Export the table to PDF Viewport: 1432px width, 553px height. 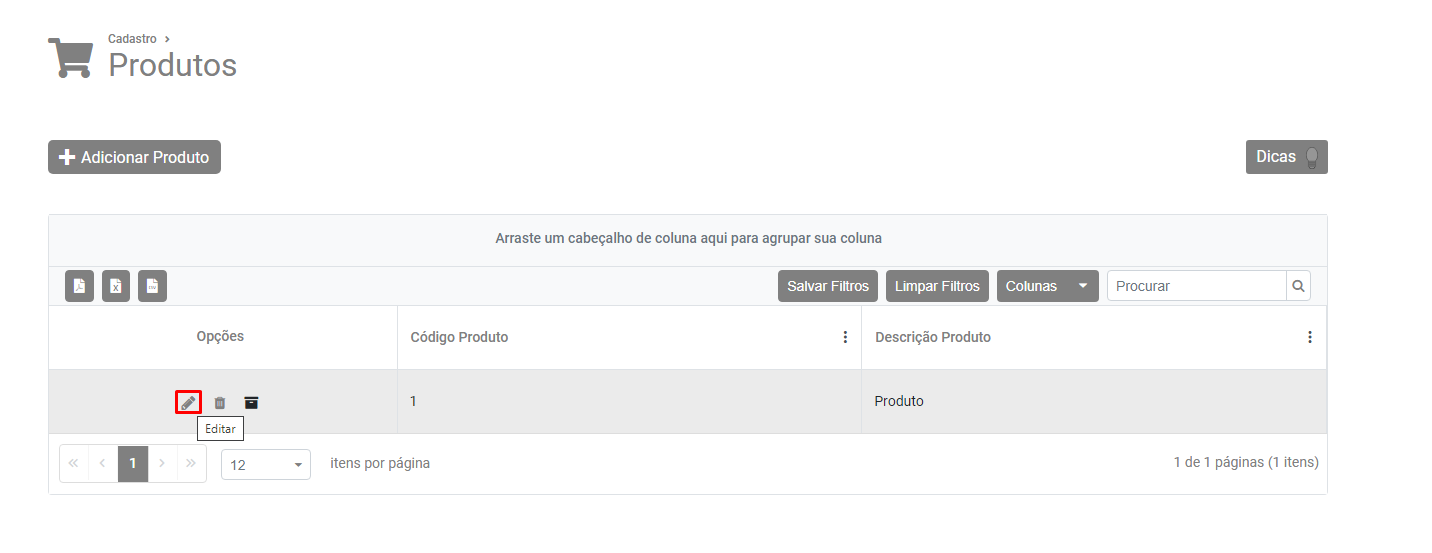click(x=79, y=286)
